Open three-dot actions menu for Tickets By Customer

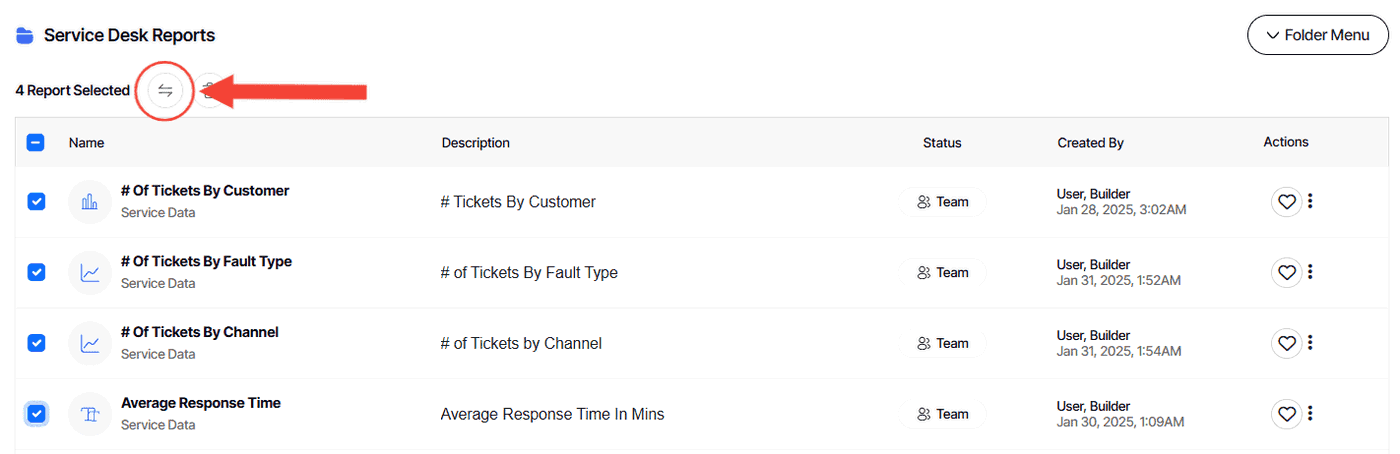1310,201
